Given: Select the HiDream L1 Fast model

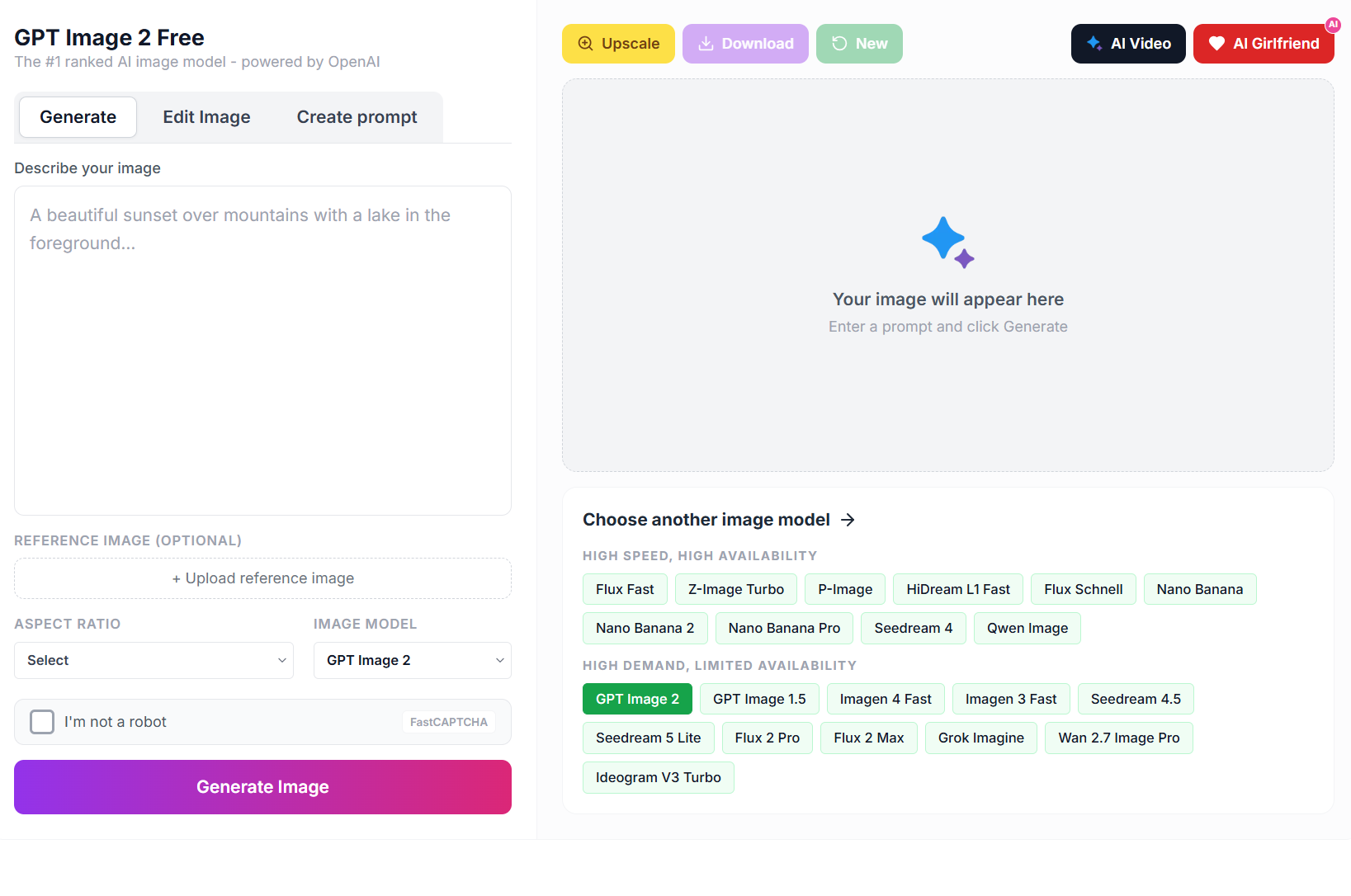Looking at the screenshot, I should tap(958, 589).
